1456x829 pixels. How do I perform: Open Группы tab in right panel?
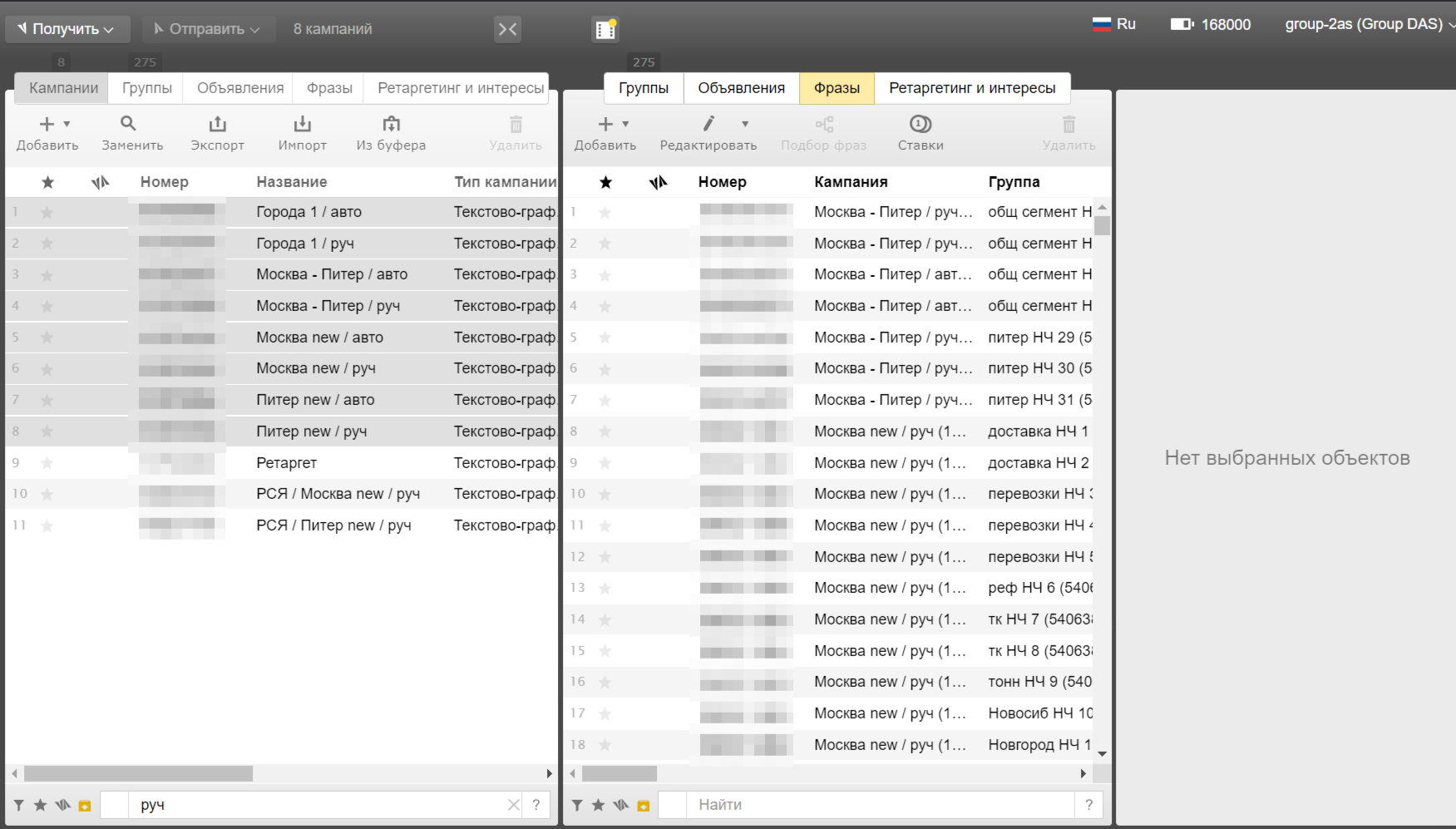point(644,88)
